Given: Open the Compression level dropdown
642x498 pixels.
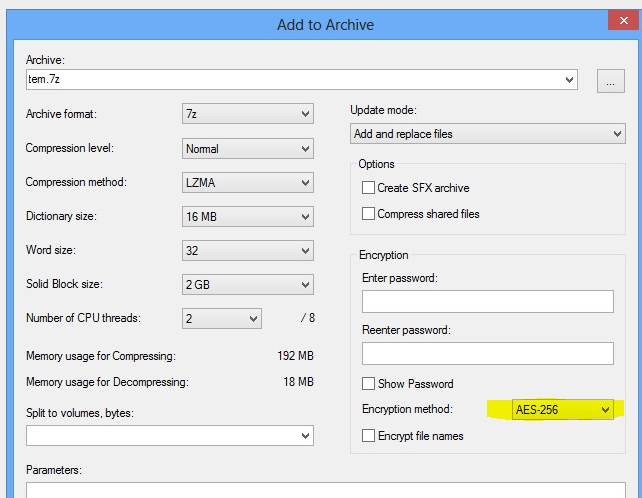Looking at the screenshot, I should [248, 149].
